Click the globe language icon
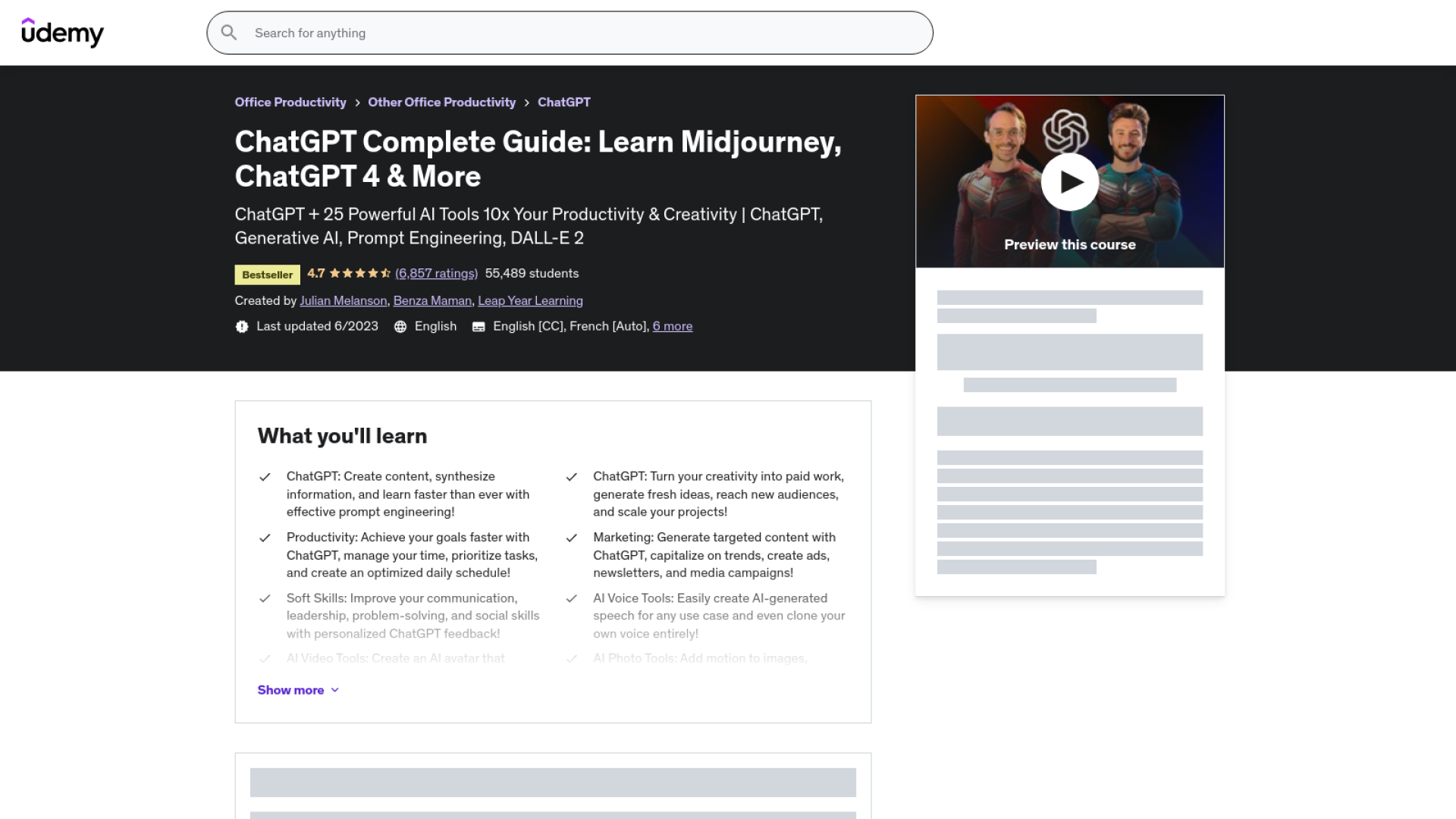The width and height of the screenshot is (1456, 819). pos(400,327)
